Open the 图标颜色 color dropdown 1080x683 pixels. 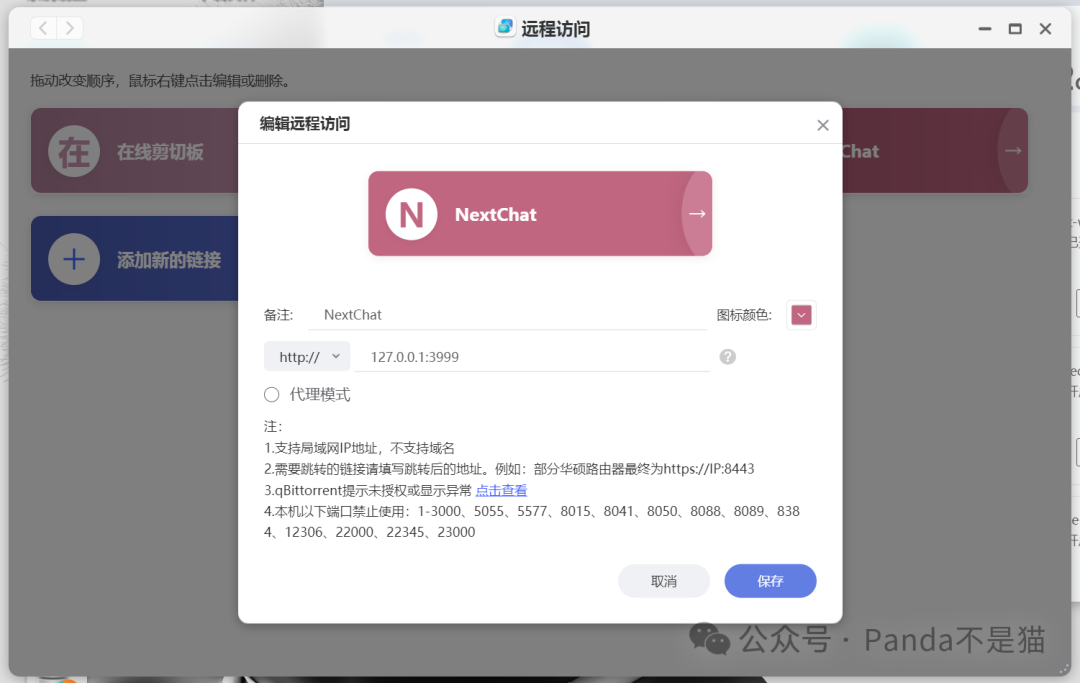pyautogui.click(x=801, y=314)
